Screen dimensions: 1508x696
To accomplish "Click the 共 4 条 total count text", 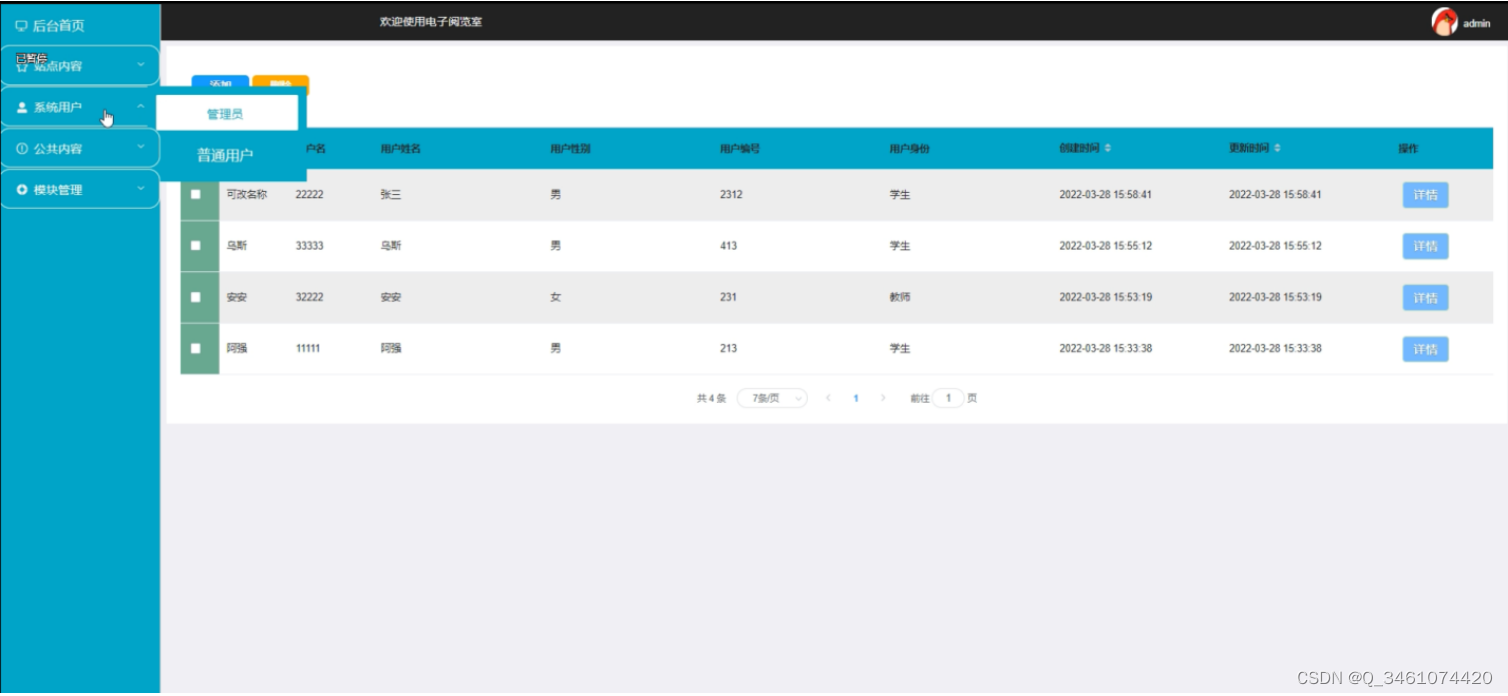I will [711, 398].
